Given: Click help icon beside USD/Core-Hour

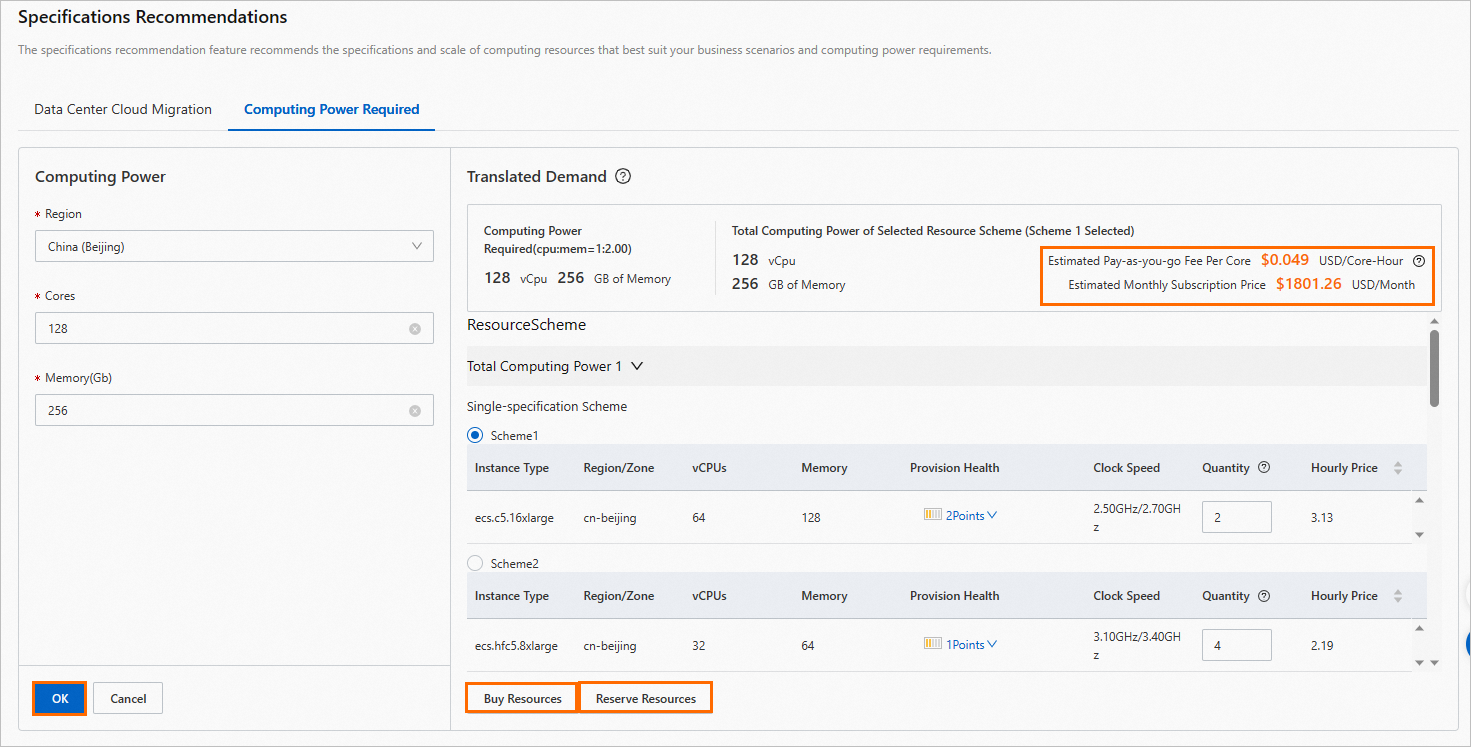Looking at the screenshot, I should coord(1418,261).
